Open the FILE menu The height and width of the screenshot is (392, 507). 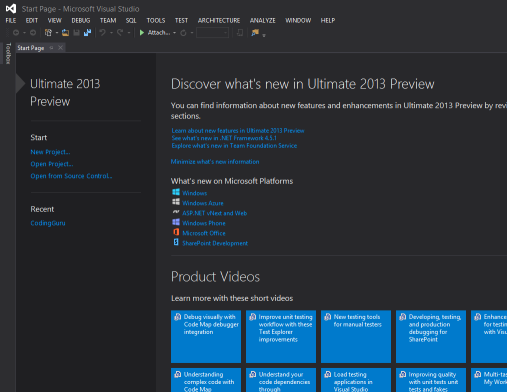point(11,21)
